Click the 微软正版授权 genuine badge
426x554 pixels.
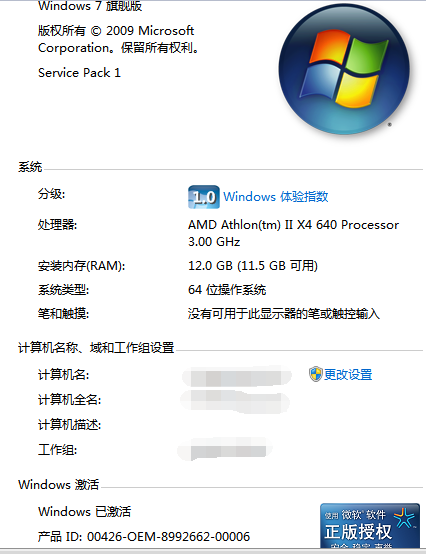click(x=370, y=526)
